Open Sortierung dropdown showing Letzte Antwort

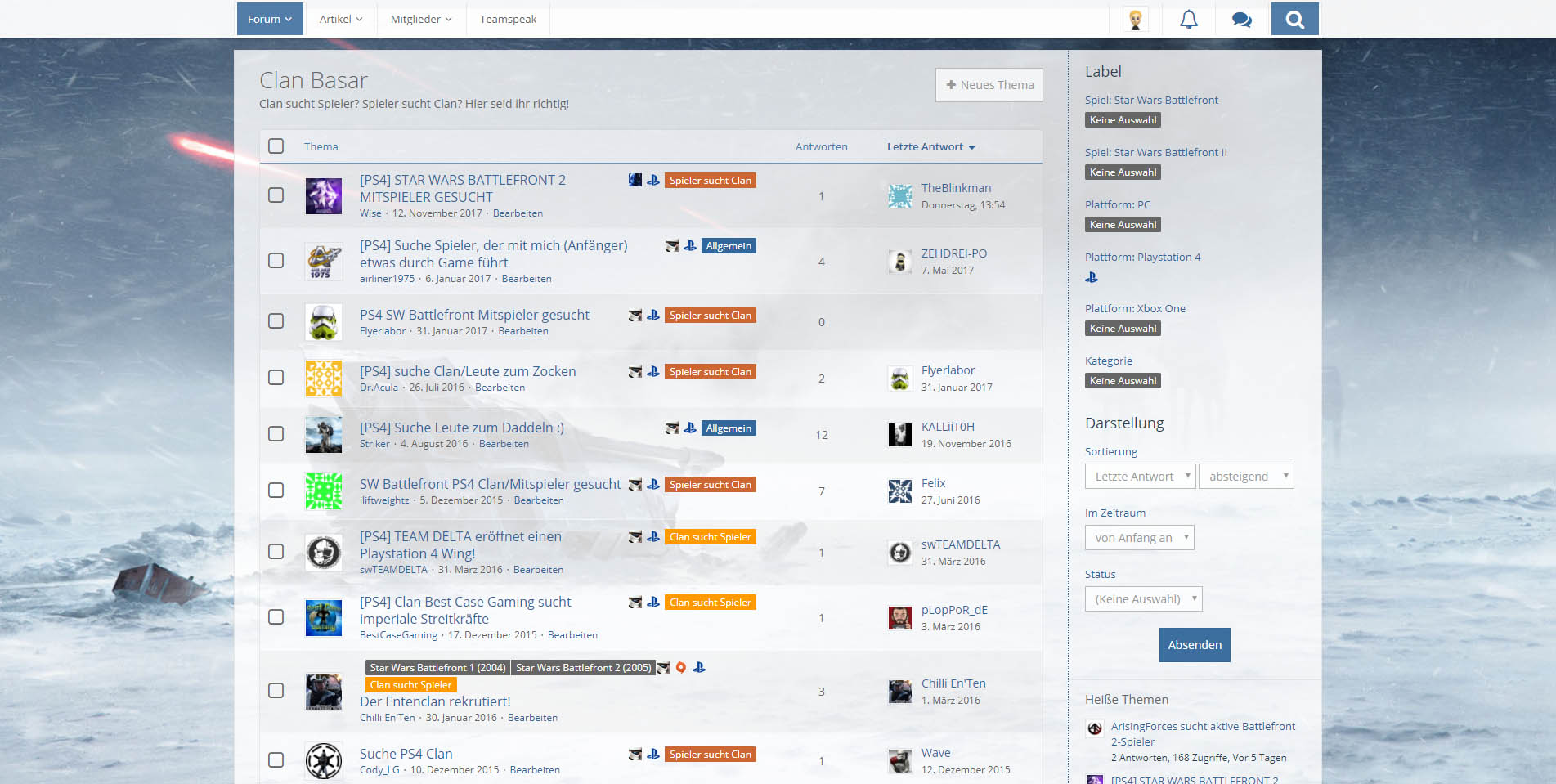click(x=1141, y=477)
